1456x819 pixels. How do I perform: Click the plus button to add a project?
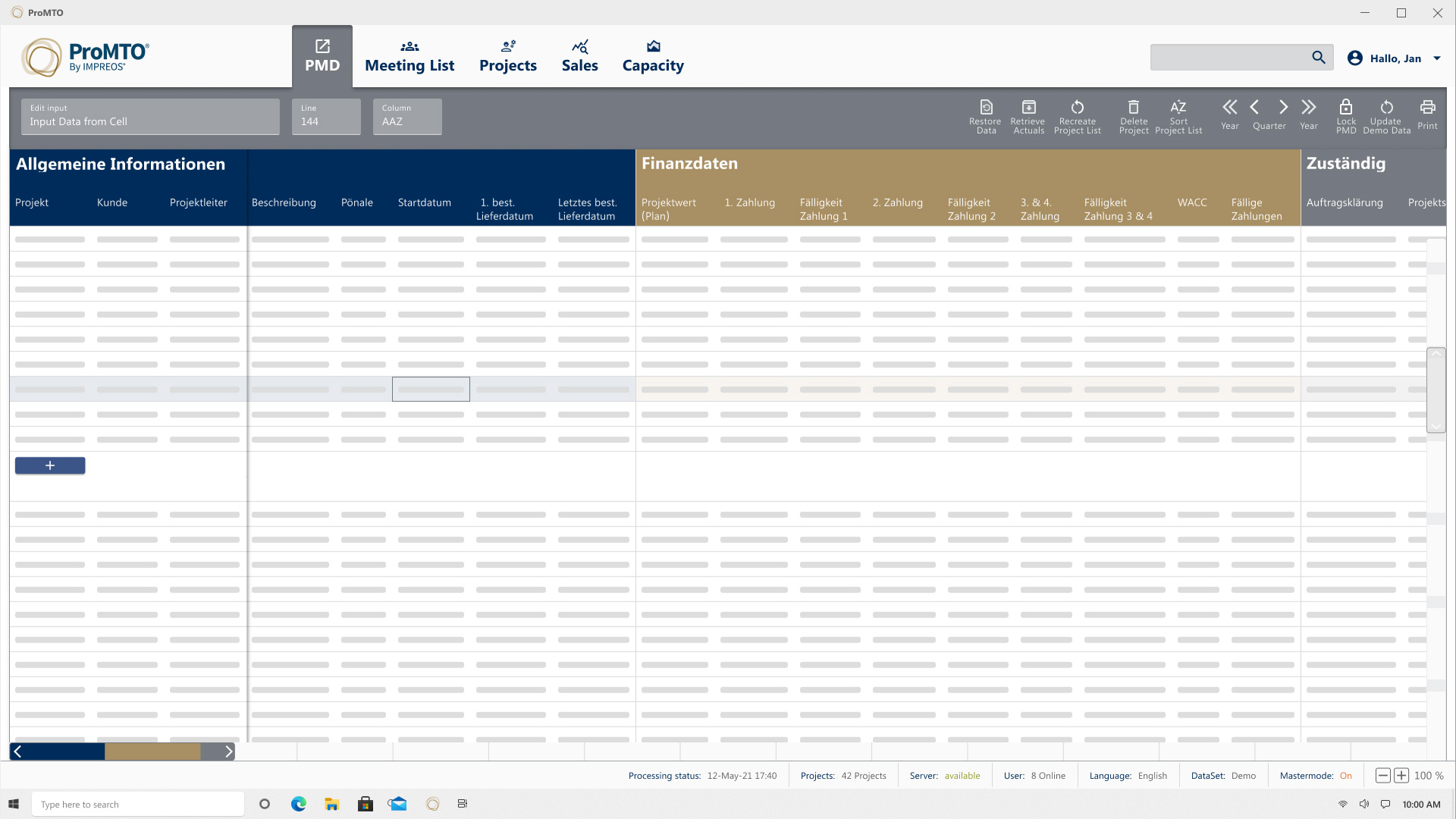tap(50, 465)
